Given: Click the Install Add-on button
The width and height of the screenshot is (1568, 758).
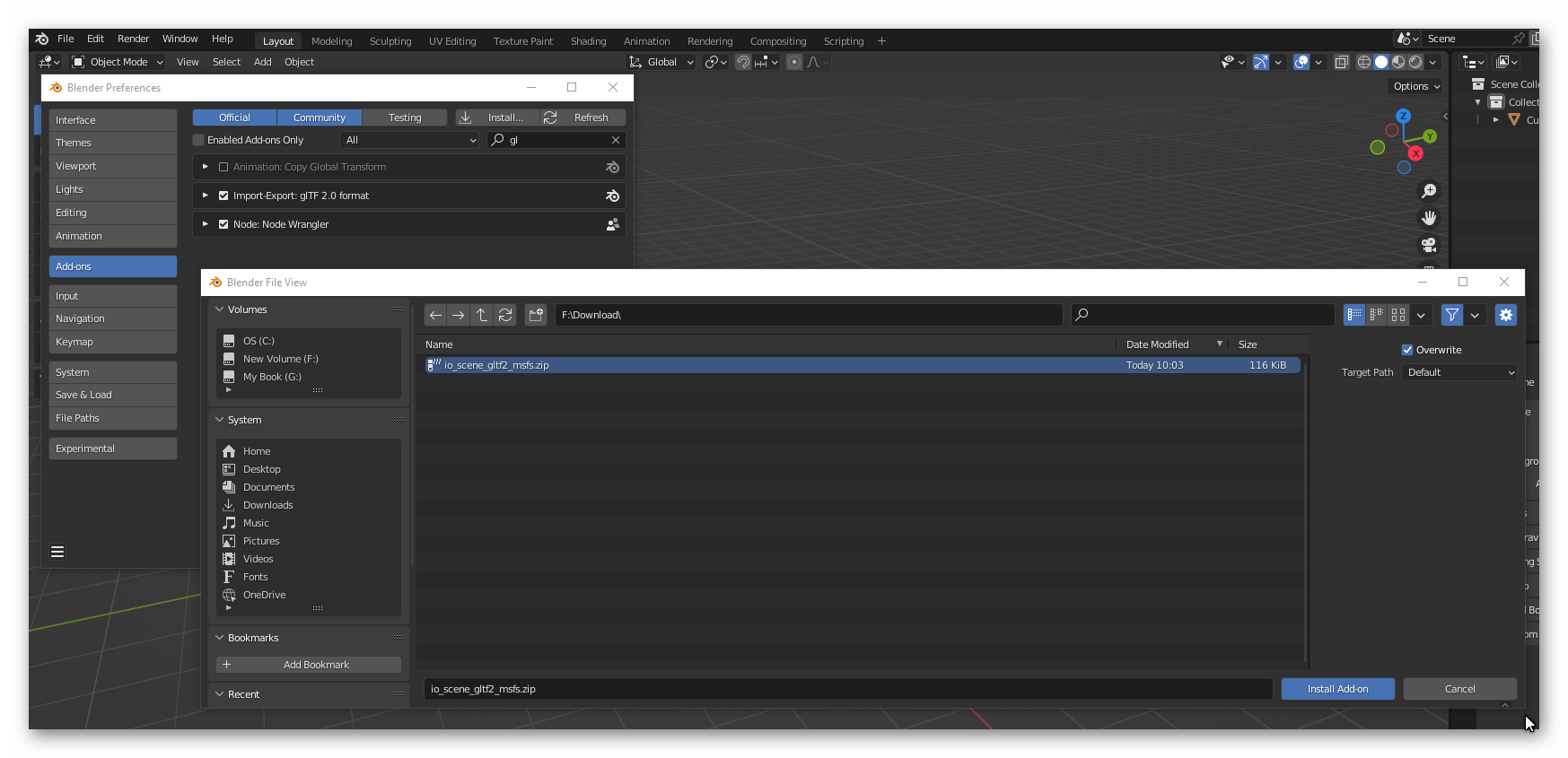Looking at the screenshot, I should click(1337, 689).
